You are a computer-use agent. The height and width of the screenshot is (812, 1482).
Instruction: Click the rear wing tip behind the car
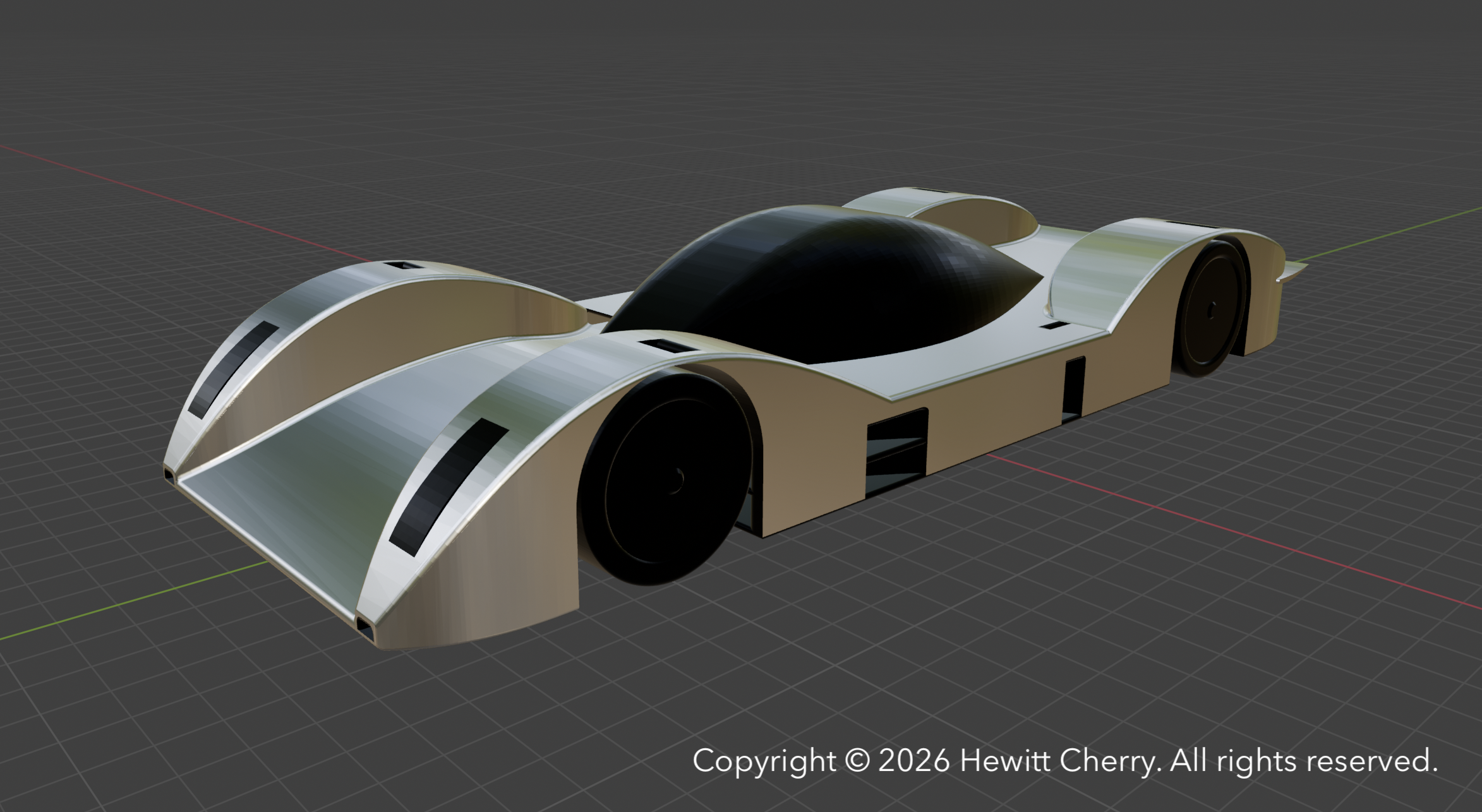pos(1291,272)
